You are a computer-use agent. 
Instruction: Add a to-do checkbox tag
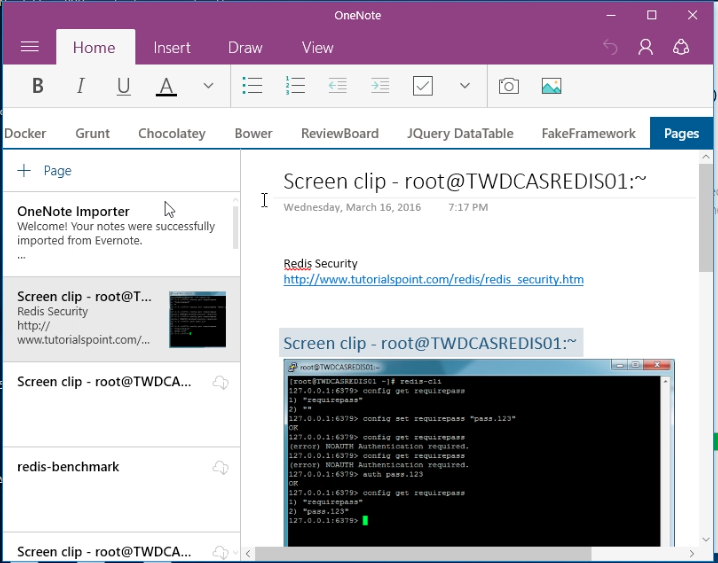click(x=423, y=86)
